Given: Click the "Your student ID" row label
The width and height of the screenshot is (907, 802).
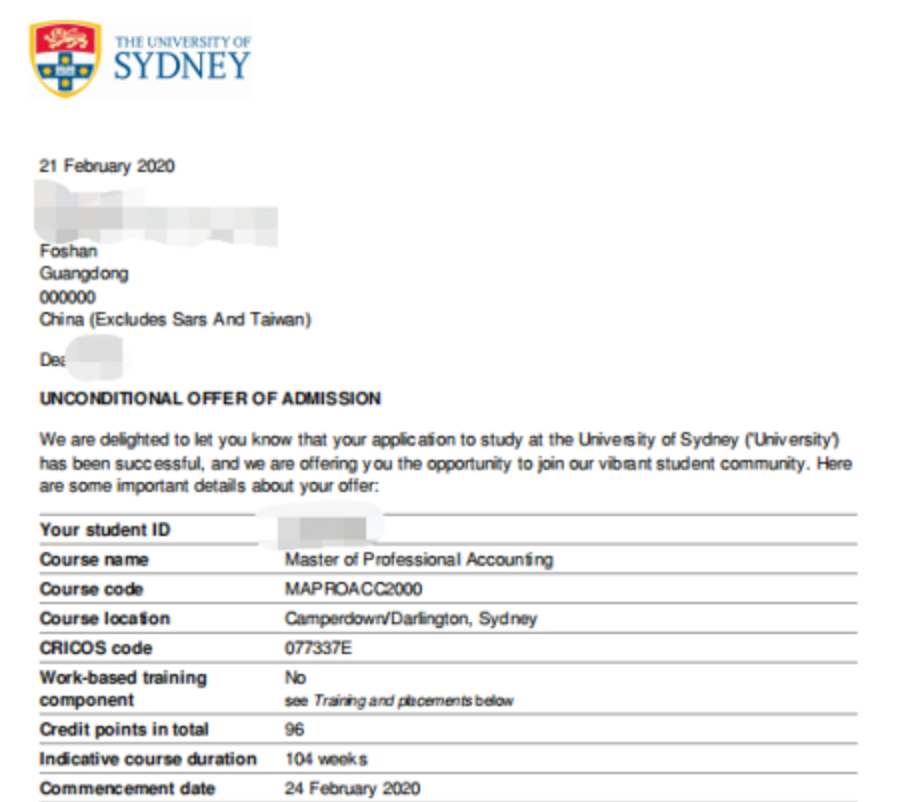Looking at the screenshot, I should pyautogui.click(x=105, y=529).
